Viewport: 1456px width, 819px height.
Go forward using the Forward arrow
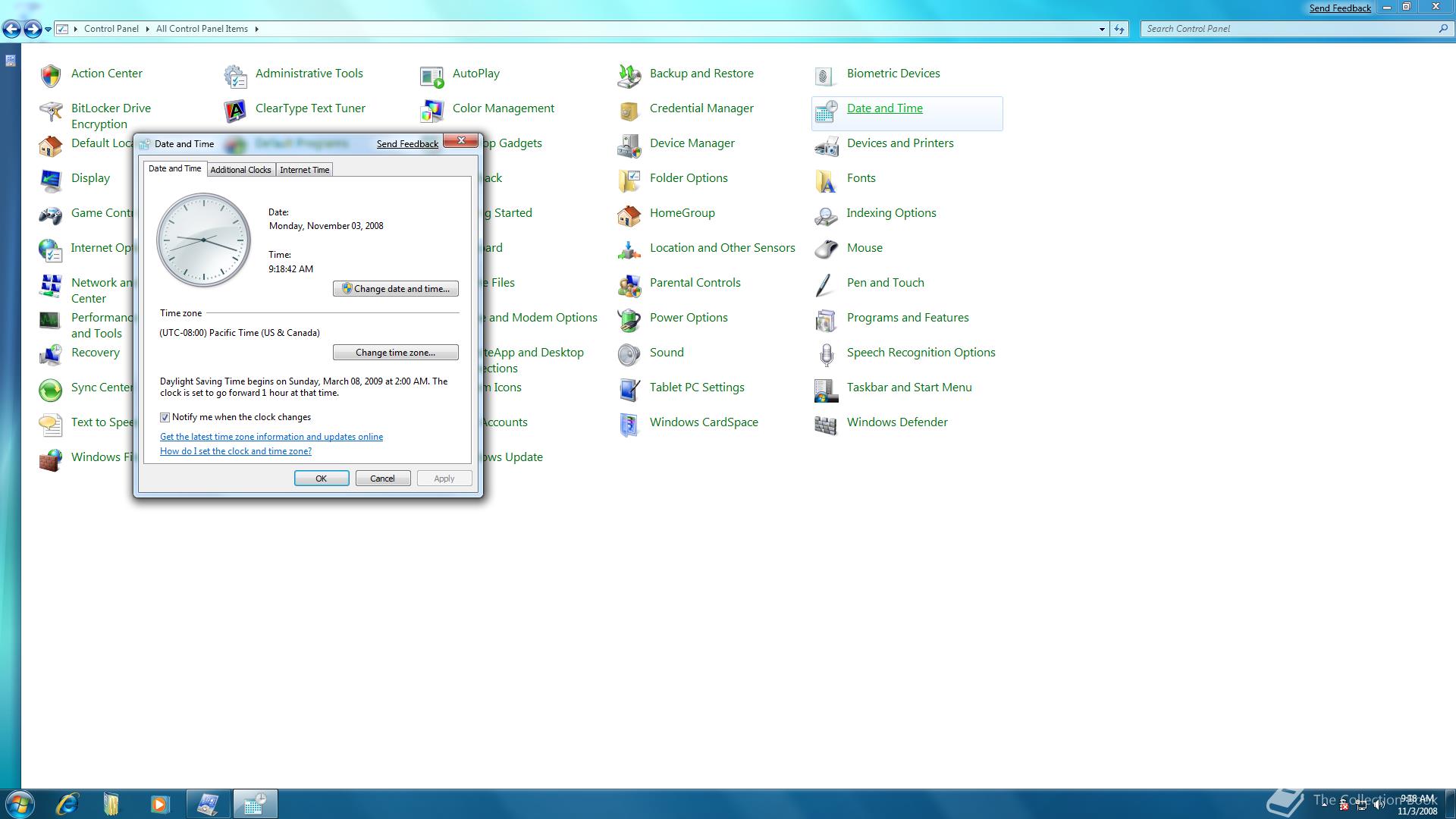[x=32, y=29]
